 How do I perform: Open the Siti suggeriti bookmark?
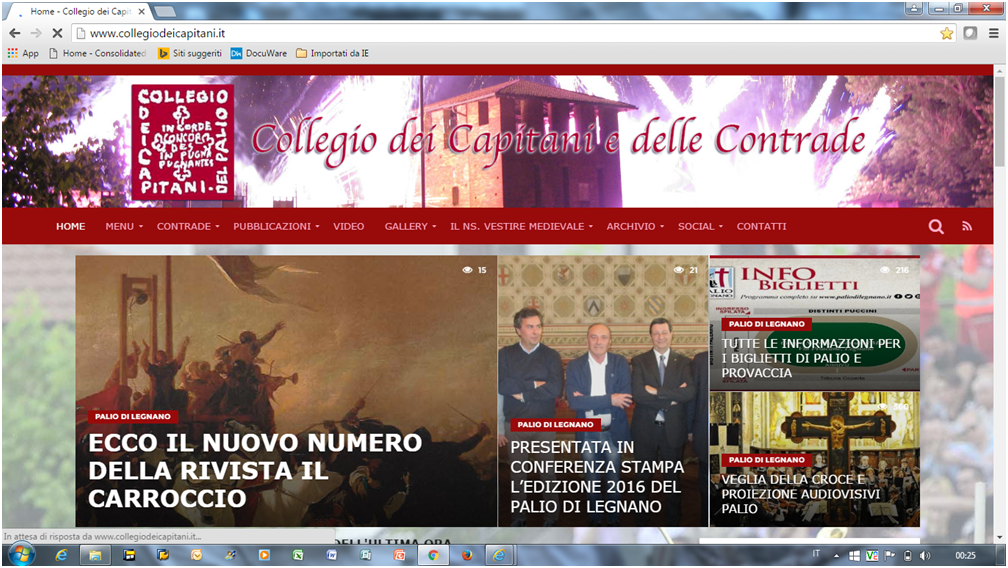pyautogui.click(x=190, y=53)
